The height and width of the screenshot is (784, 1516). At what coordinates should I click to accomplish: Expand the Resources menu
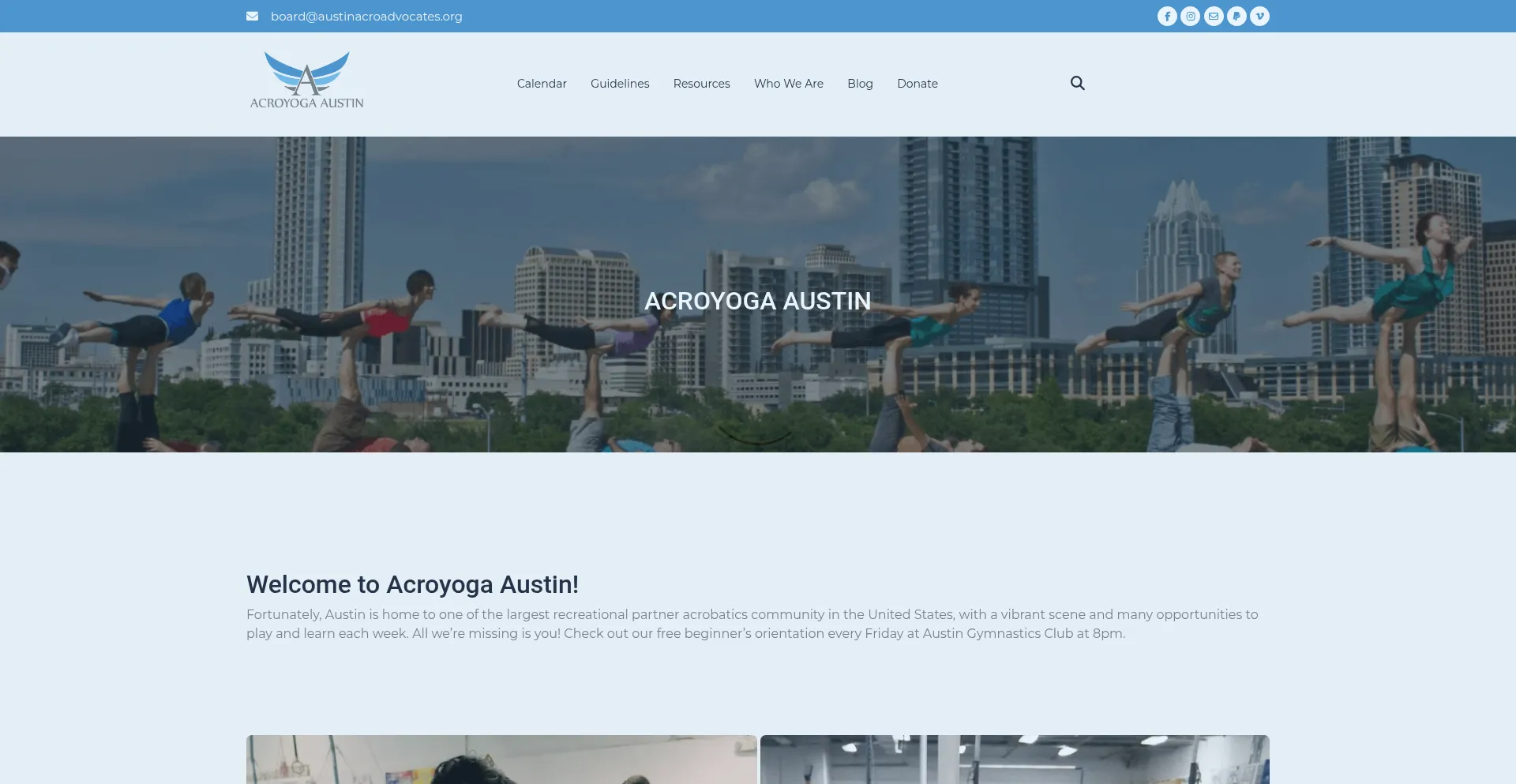(701, 84)
